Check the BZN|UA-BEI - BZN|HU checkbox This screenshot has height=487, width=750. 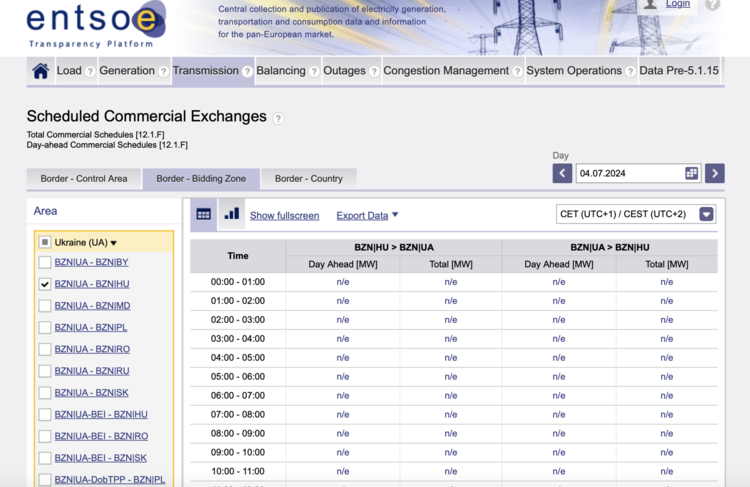click(44, 415)
